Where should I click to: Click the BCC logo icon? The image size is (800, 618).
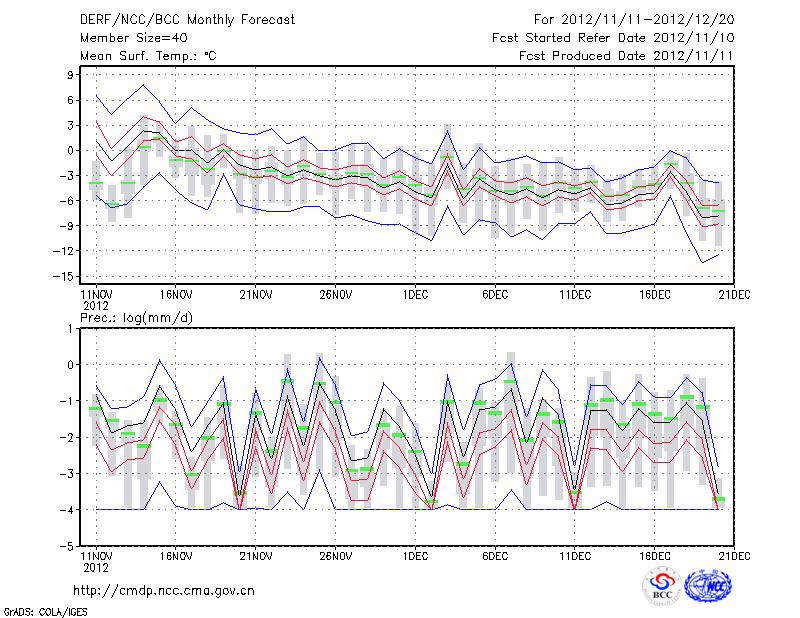(661, 586)
